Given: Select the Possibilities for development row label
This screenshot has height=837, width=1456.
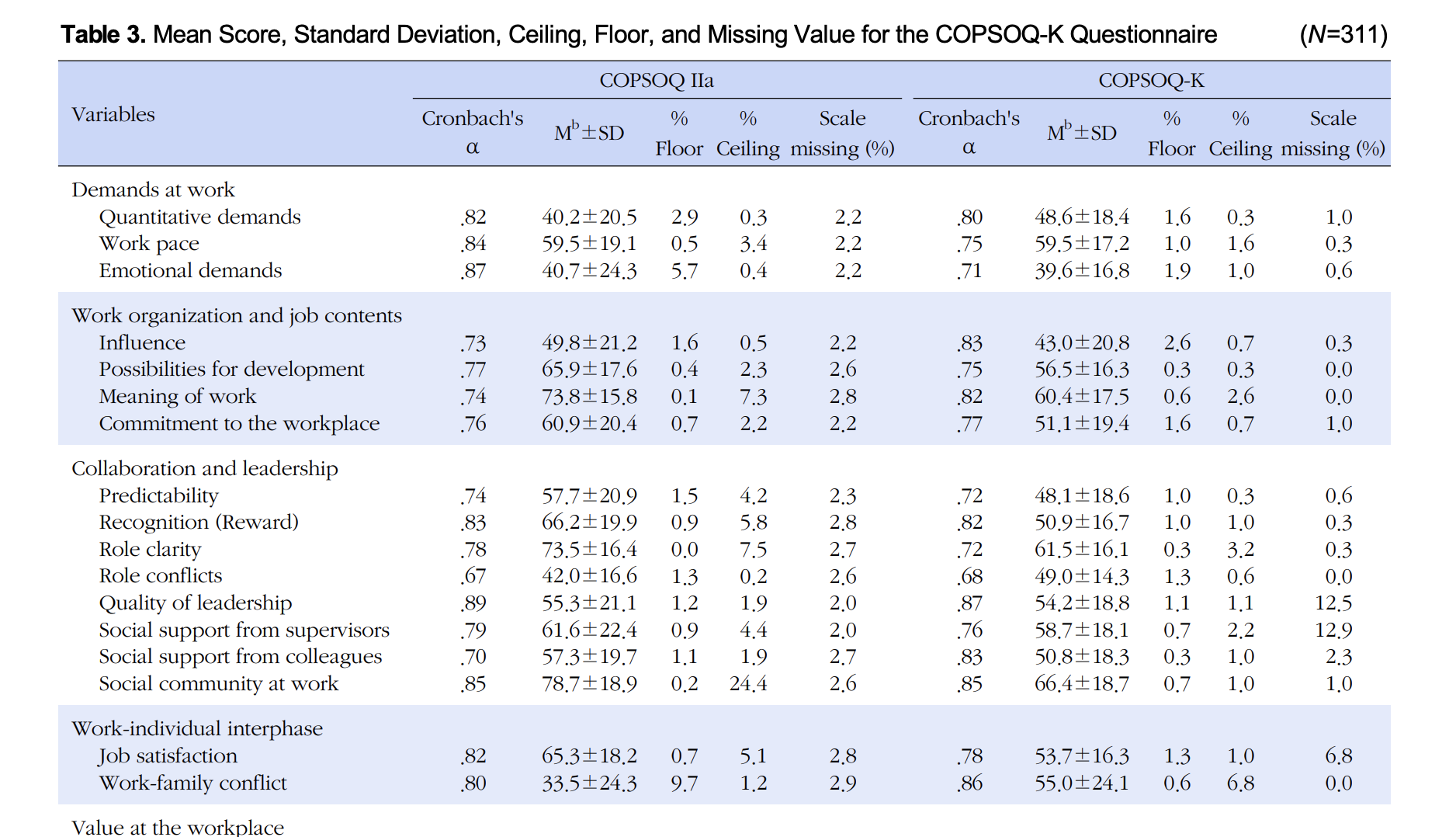Looking at the screenshot, I should (x=231, y=370).
